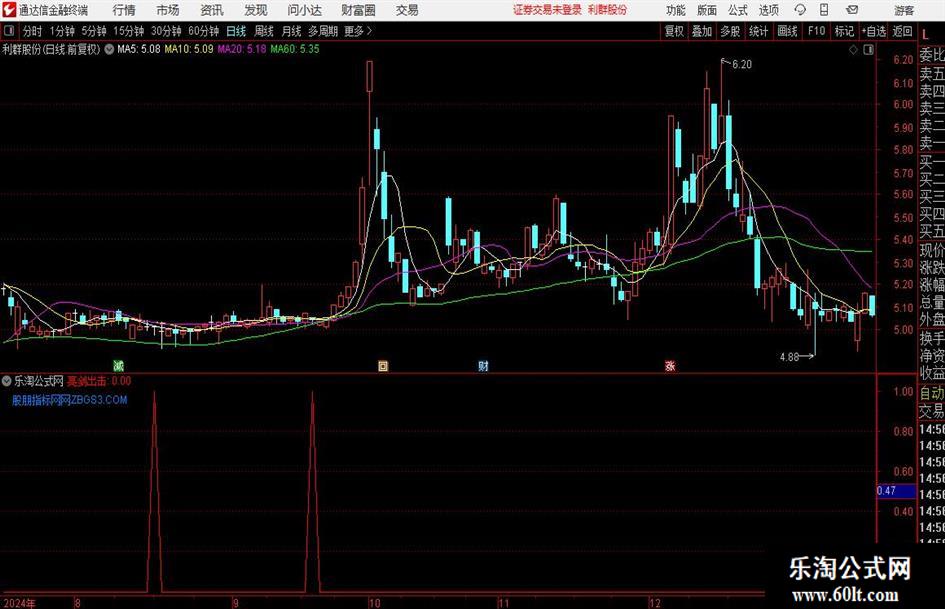Click the MA10: 5.09 indicator label
Image resolution: width=945 pixels, height=609 pixels.
(189, 49)
